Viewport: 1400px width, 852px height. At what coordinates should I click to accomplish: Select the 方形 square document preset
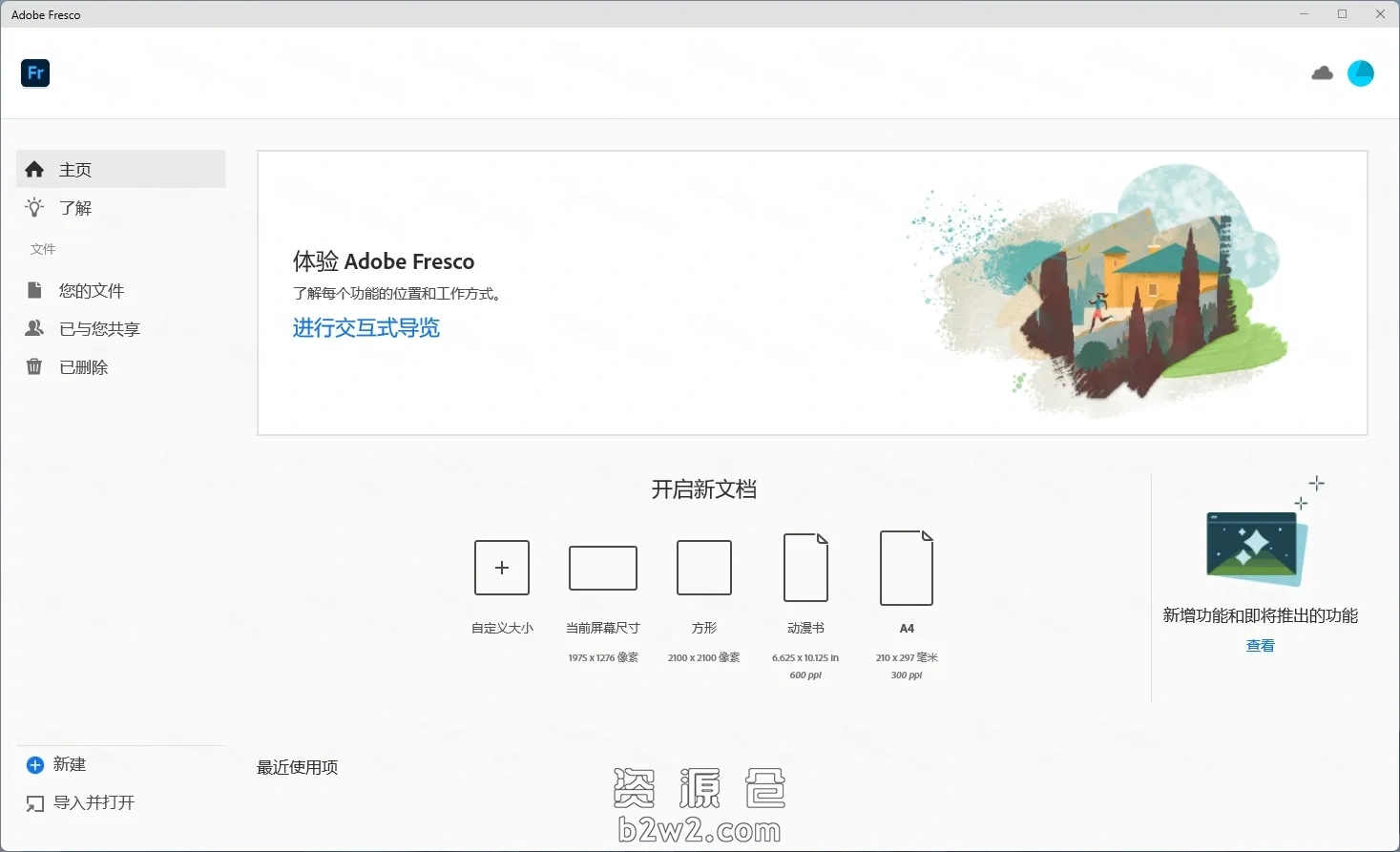coord(703,568)
